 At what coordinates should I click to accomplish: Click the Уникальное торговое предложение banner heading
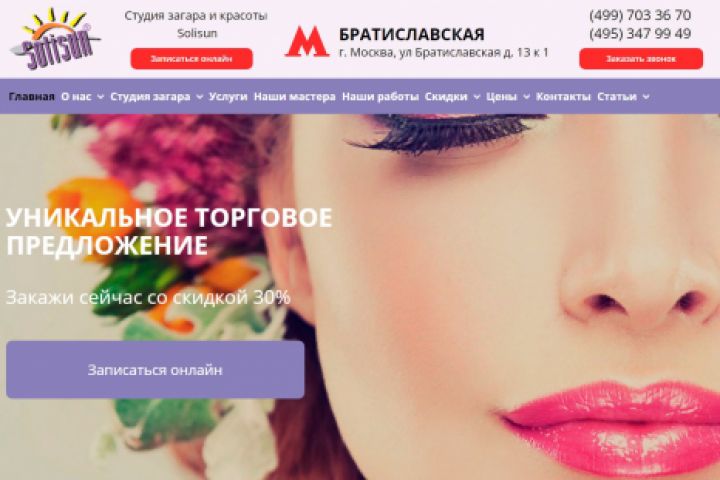click(169, 231)
